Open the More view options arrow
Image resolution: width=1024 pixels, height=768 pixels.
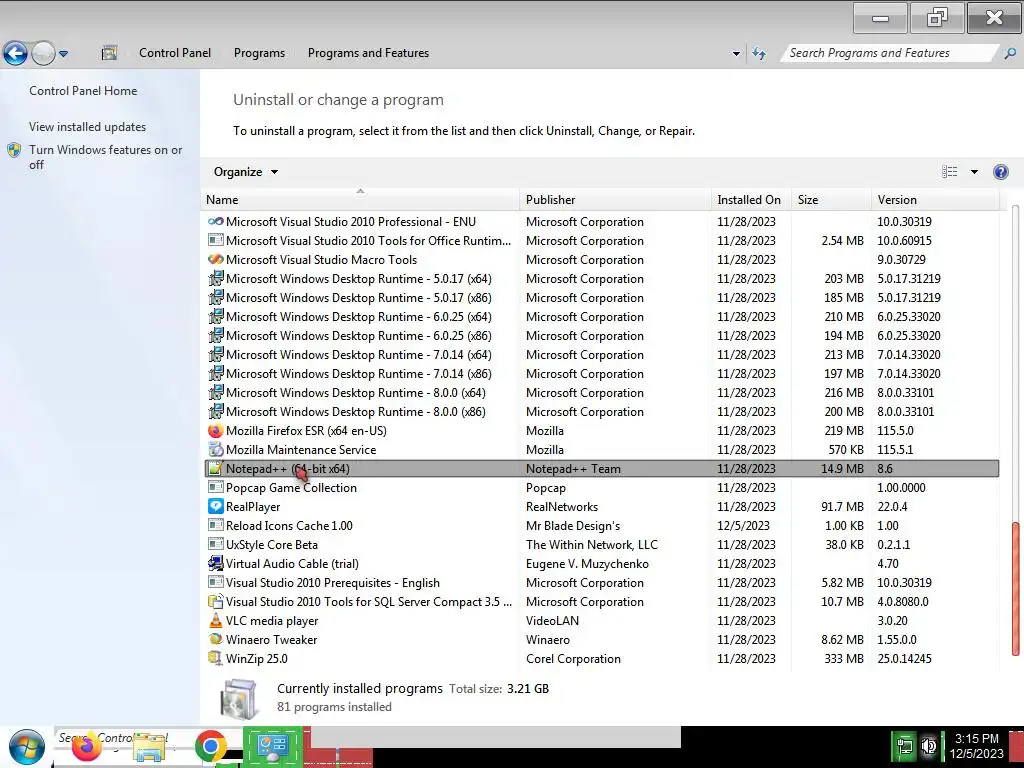[x=974, y=172]
